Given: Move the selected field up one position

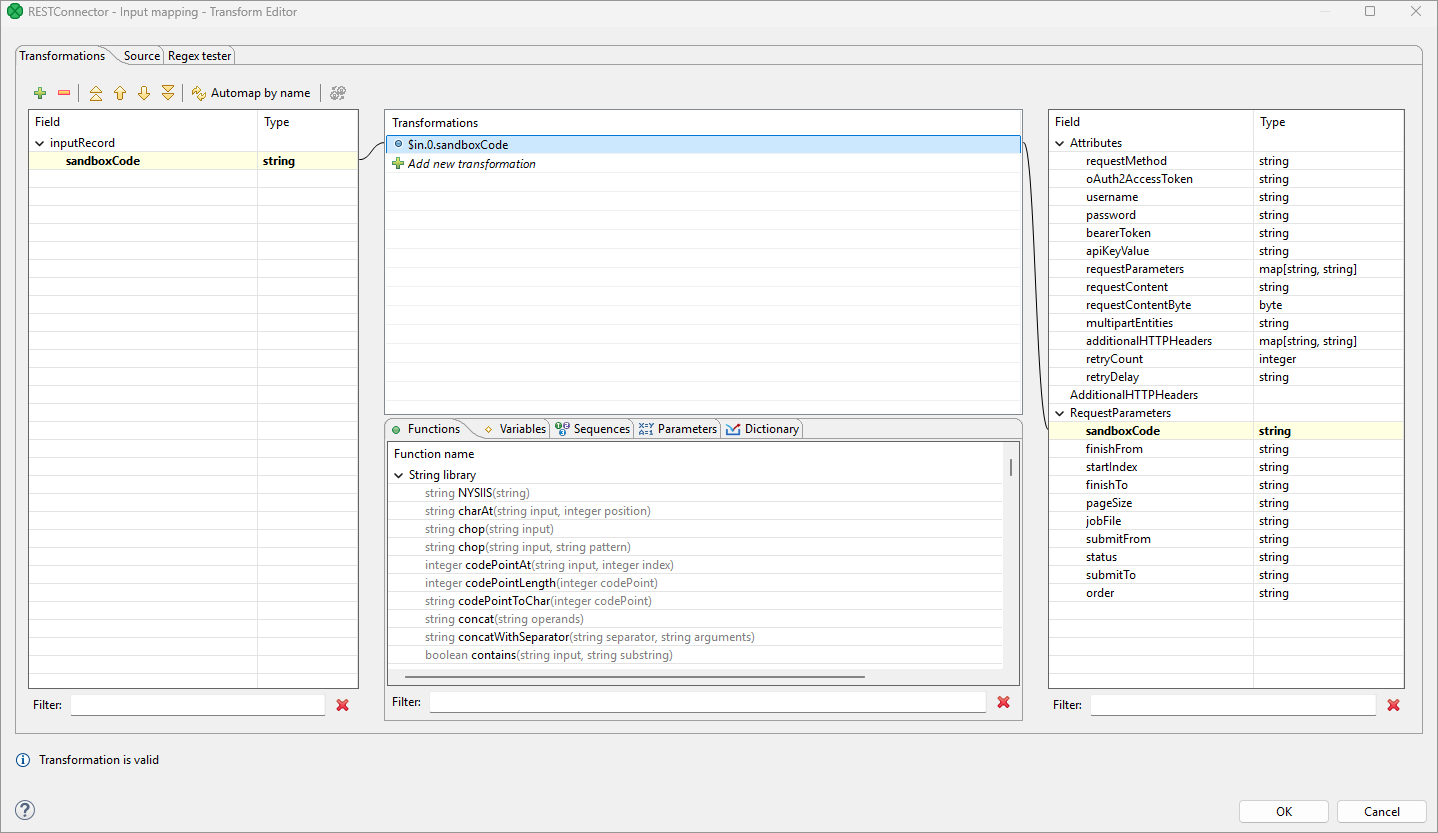Looking at the screenshot, I should tap(119, 92).
